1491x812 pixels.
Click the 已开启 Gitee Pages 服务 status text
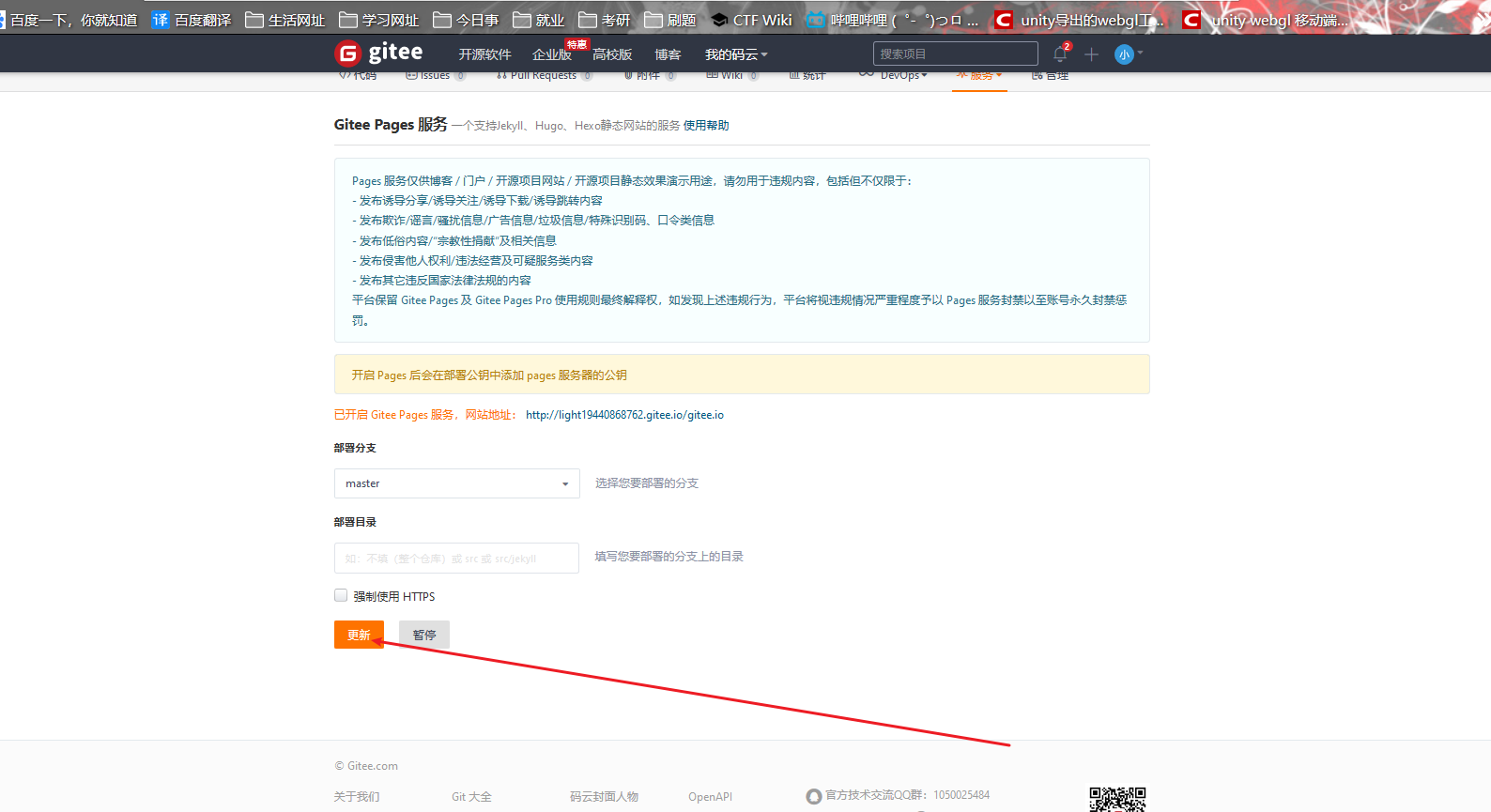pyautogui.click(x=424, y=415)
